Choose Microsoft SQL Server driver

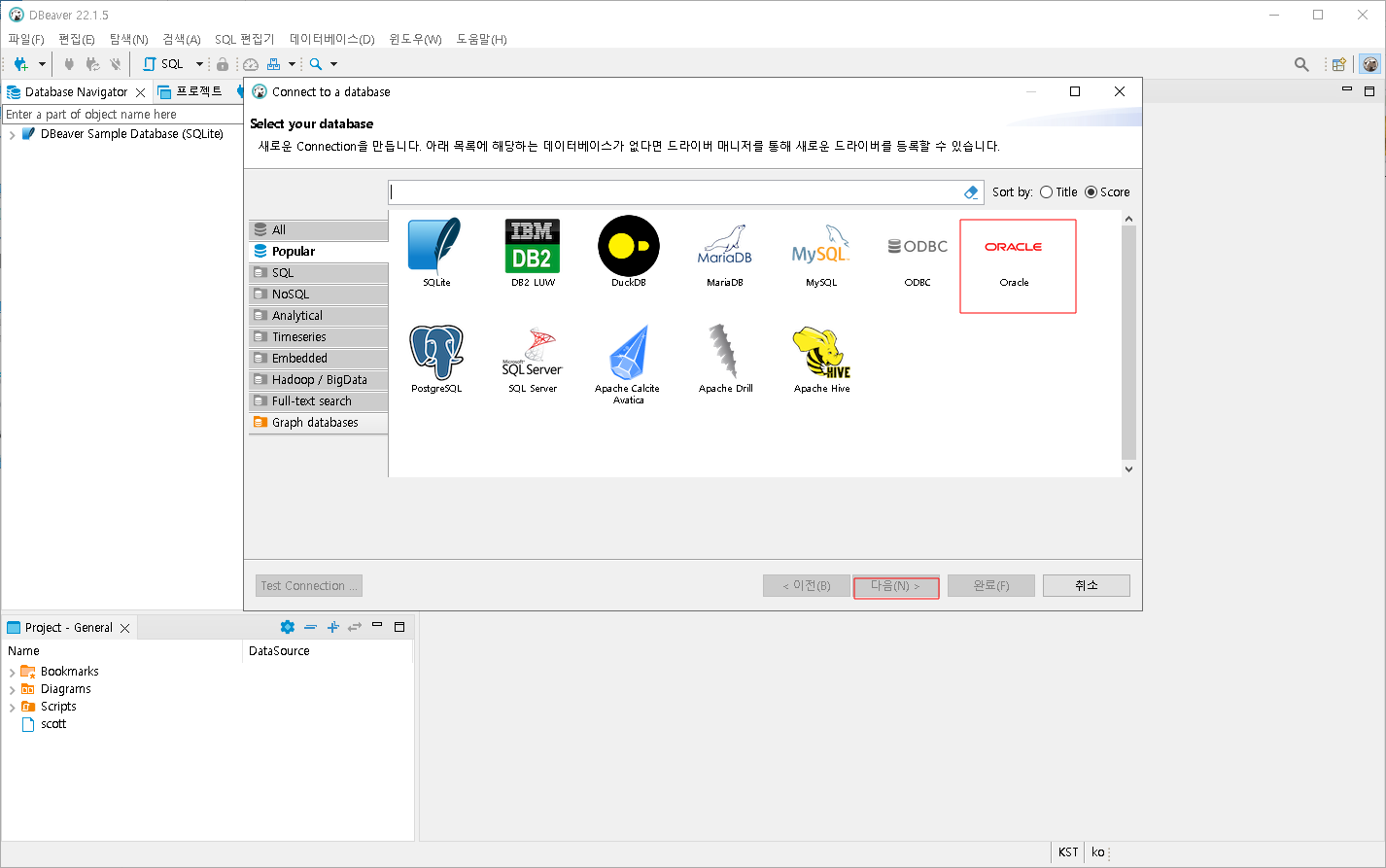tap(532, 358)
